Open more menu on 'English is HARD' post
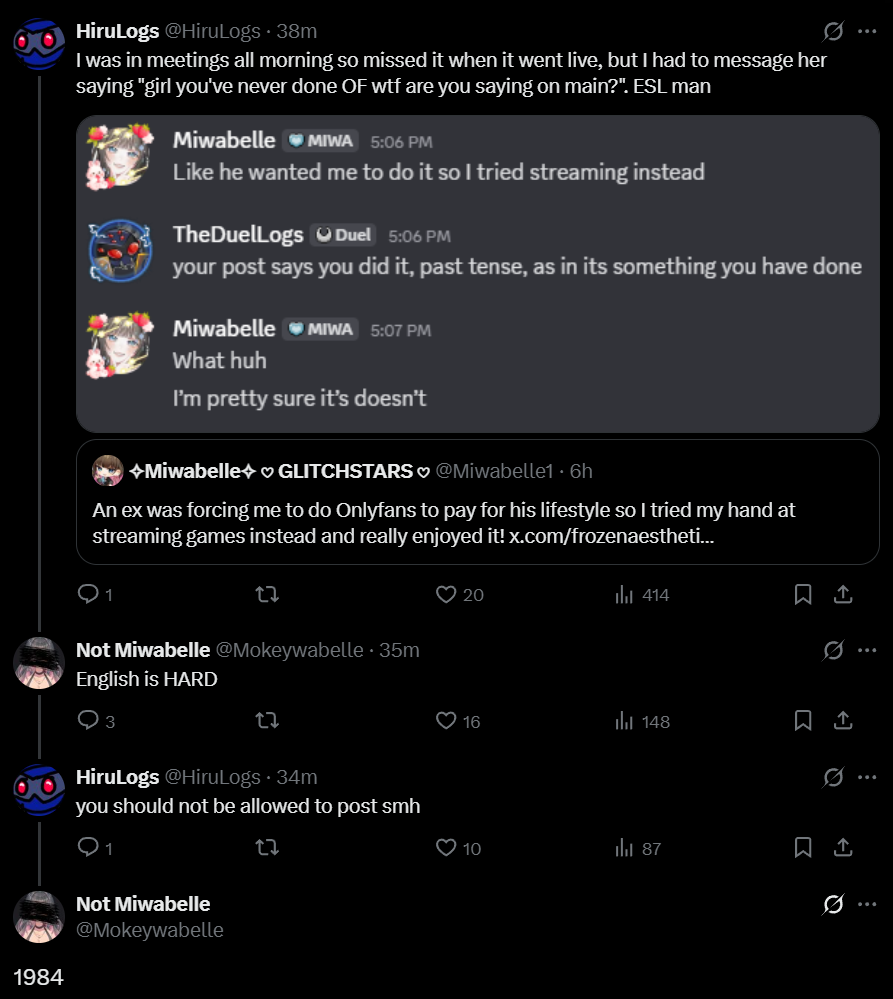893x999 pixels. [867, 651]
